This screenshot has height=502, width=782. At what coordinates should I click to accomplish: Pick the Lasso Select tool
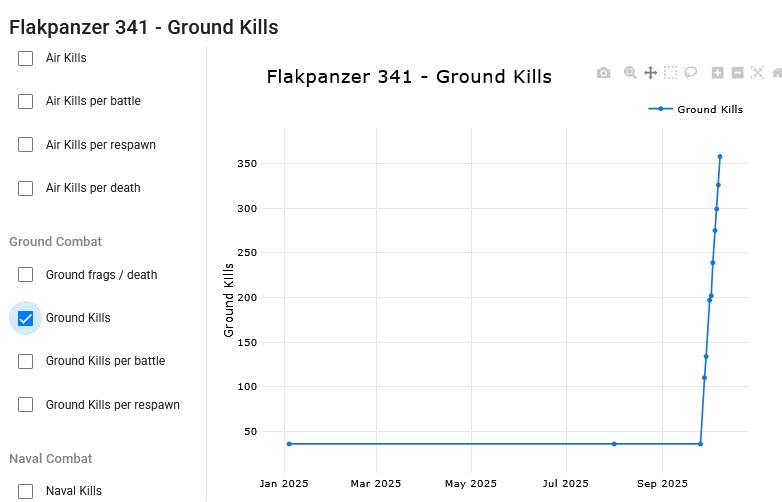(690, 73)
